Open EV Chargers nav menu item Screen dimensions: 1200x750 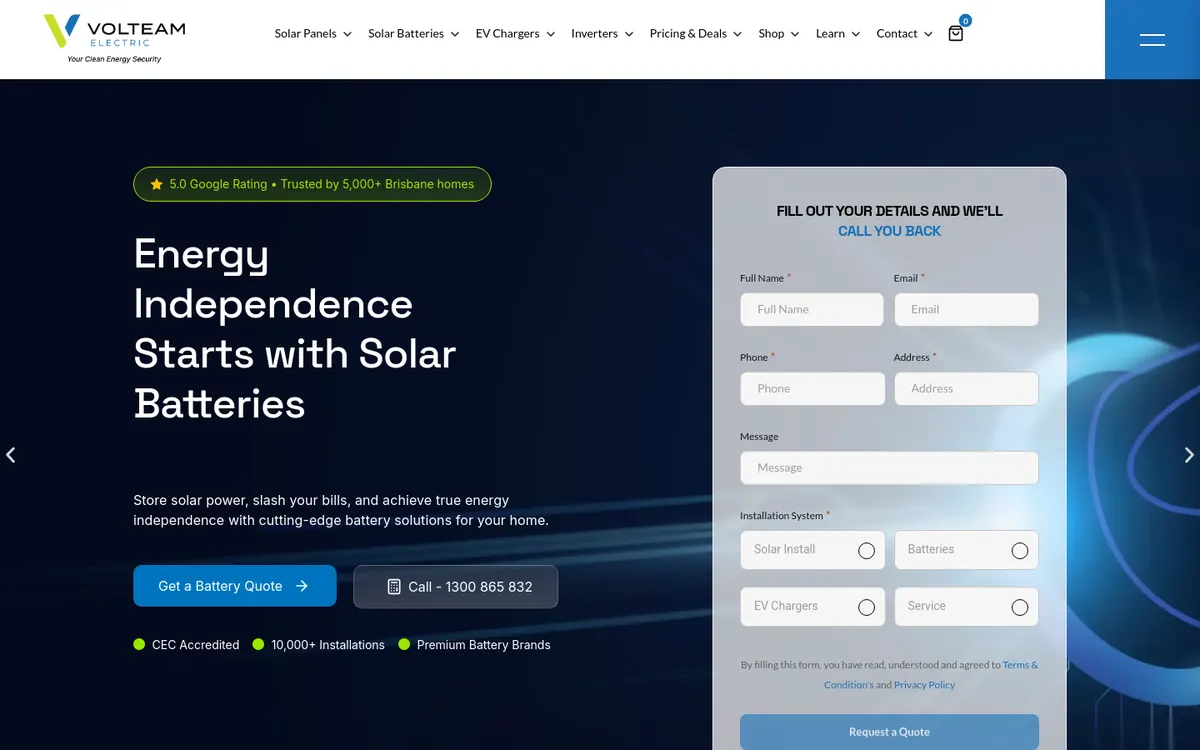(x=508, y=33)
